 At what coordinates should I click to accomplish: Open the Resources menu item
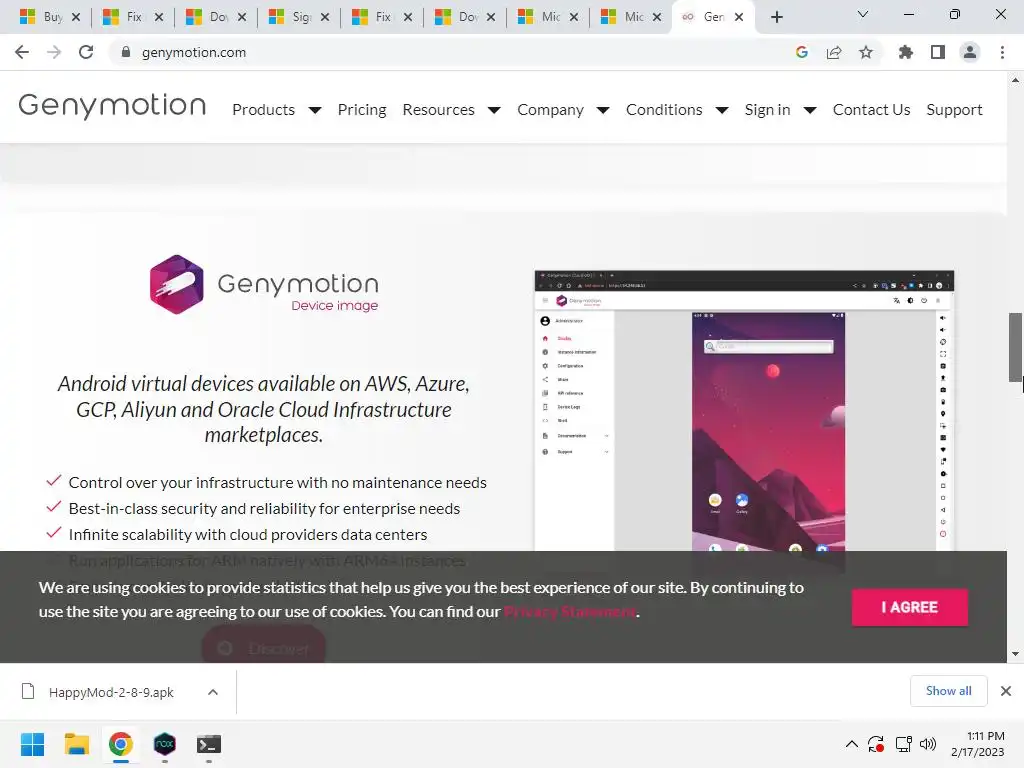[x=438, y=110]
